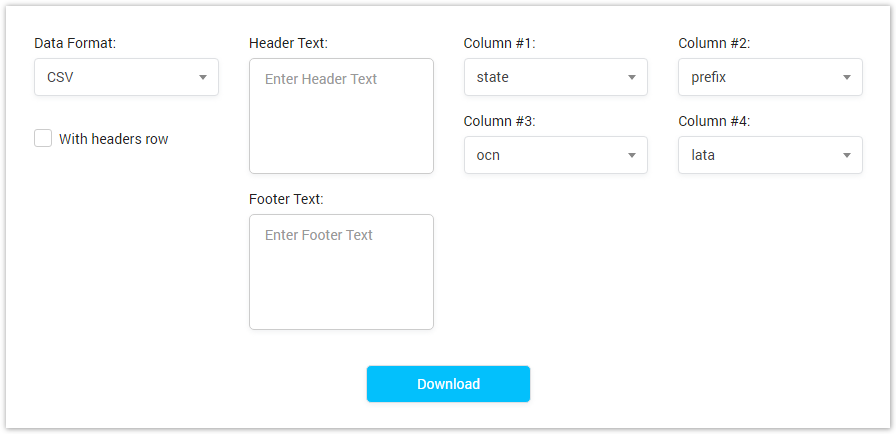Viewport: 896px width, 434px height.
Task: Click the arrow icon in Column #3 dropdown
Action: (x=632, y=155)
